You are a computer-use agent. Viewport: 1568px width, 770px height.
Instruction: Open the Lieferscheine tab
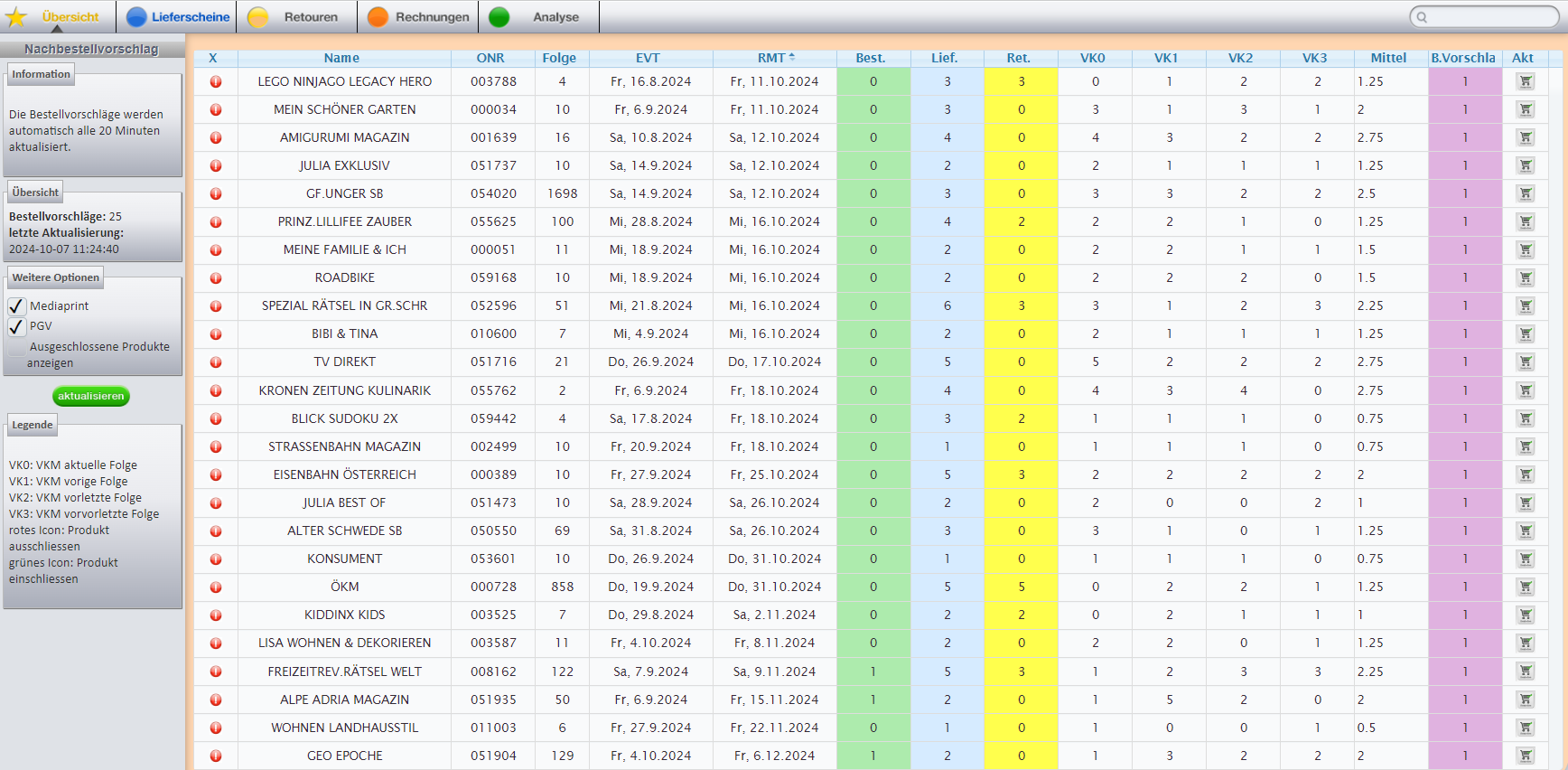point(178,17)
